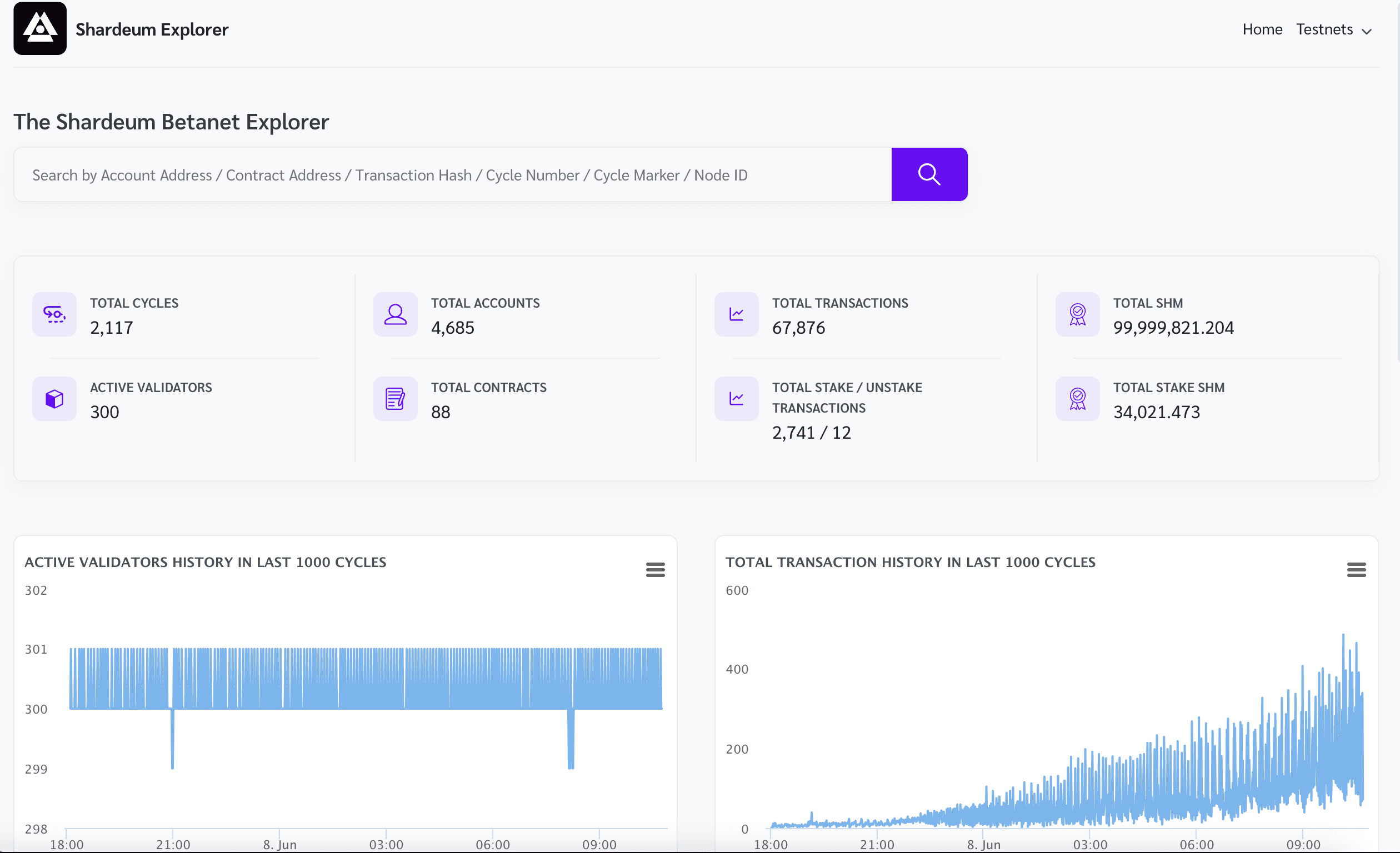Click the Stake/Unstake Transactions chart icon

[x=736, y=399]
